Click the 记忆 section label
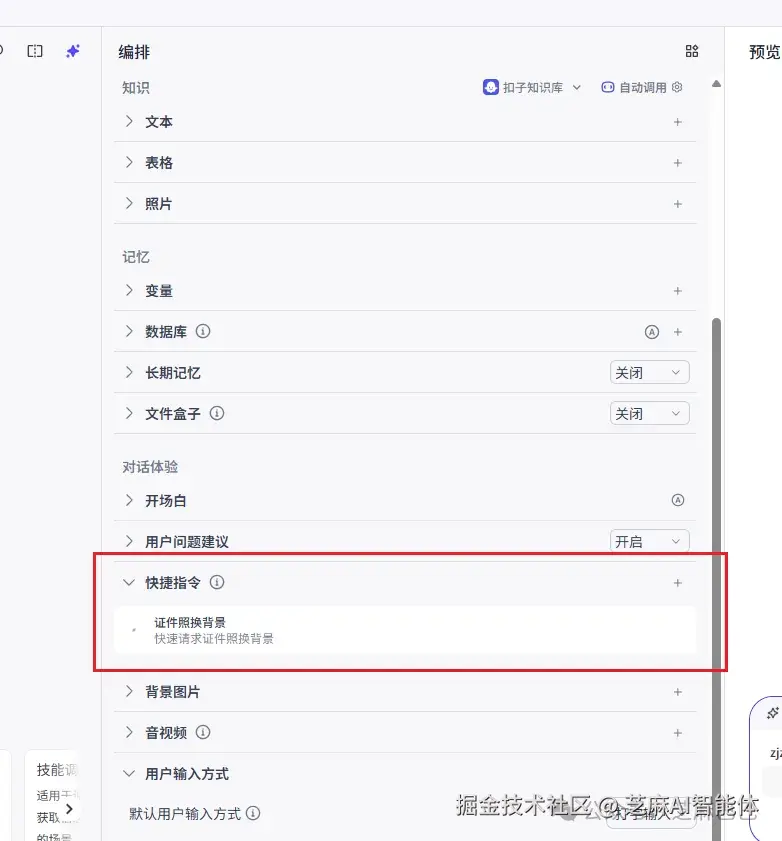 (136, 257)
